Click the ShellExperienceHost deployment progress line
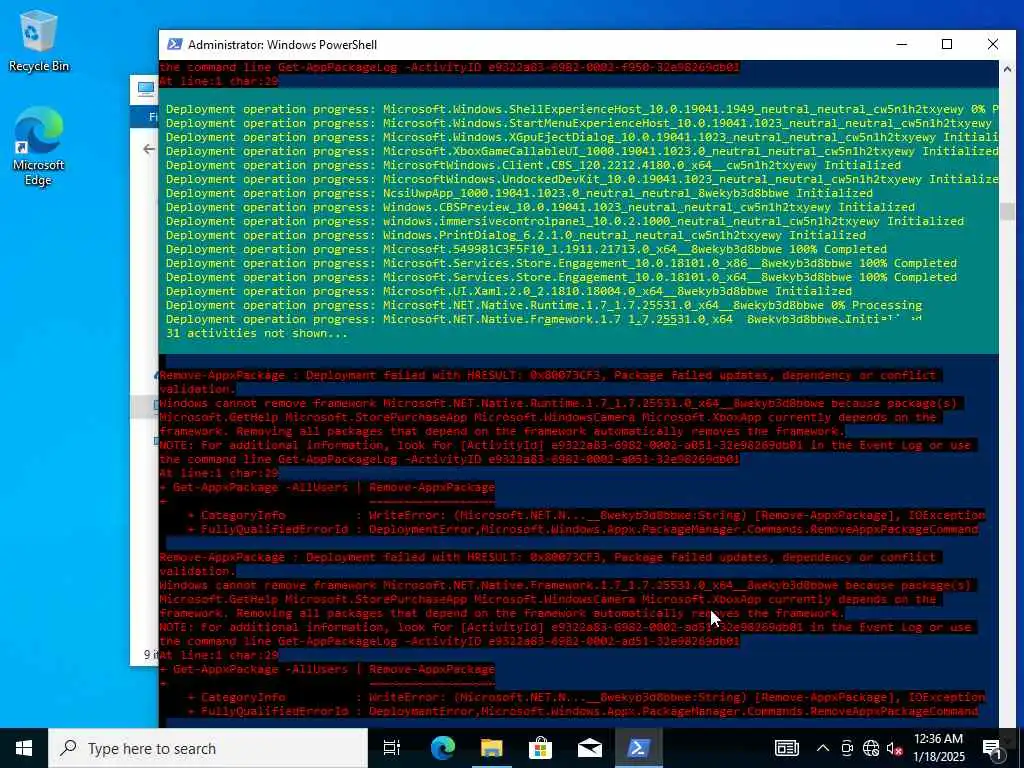This screenshot has width=1024, height=768. click(x=582, y=109)
